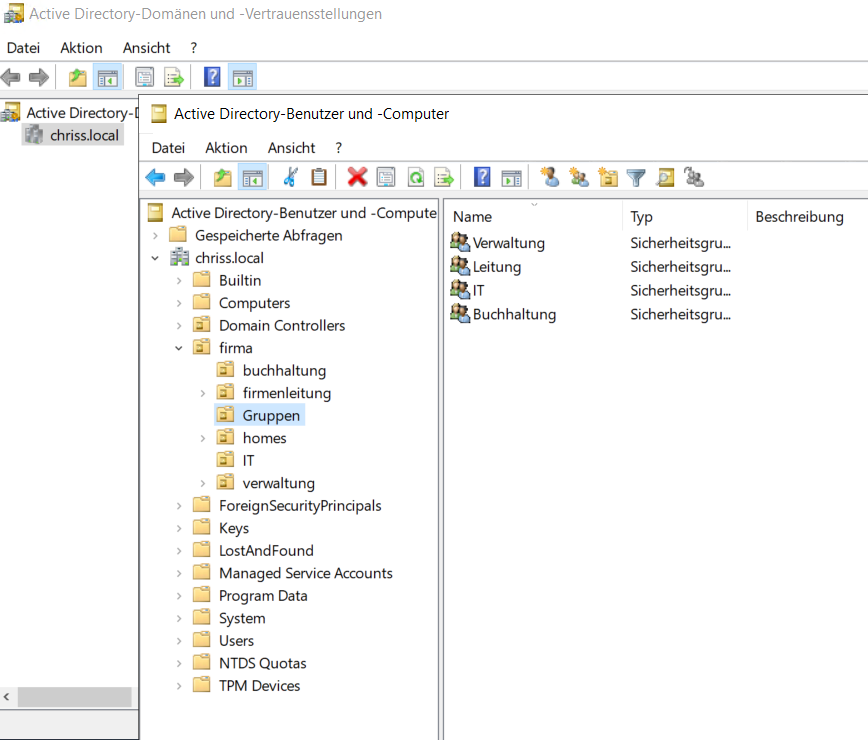Create a new group via toolbar icon
868x740 pixels.
pyautogui.click(x=578, y=178)
